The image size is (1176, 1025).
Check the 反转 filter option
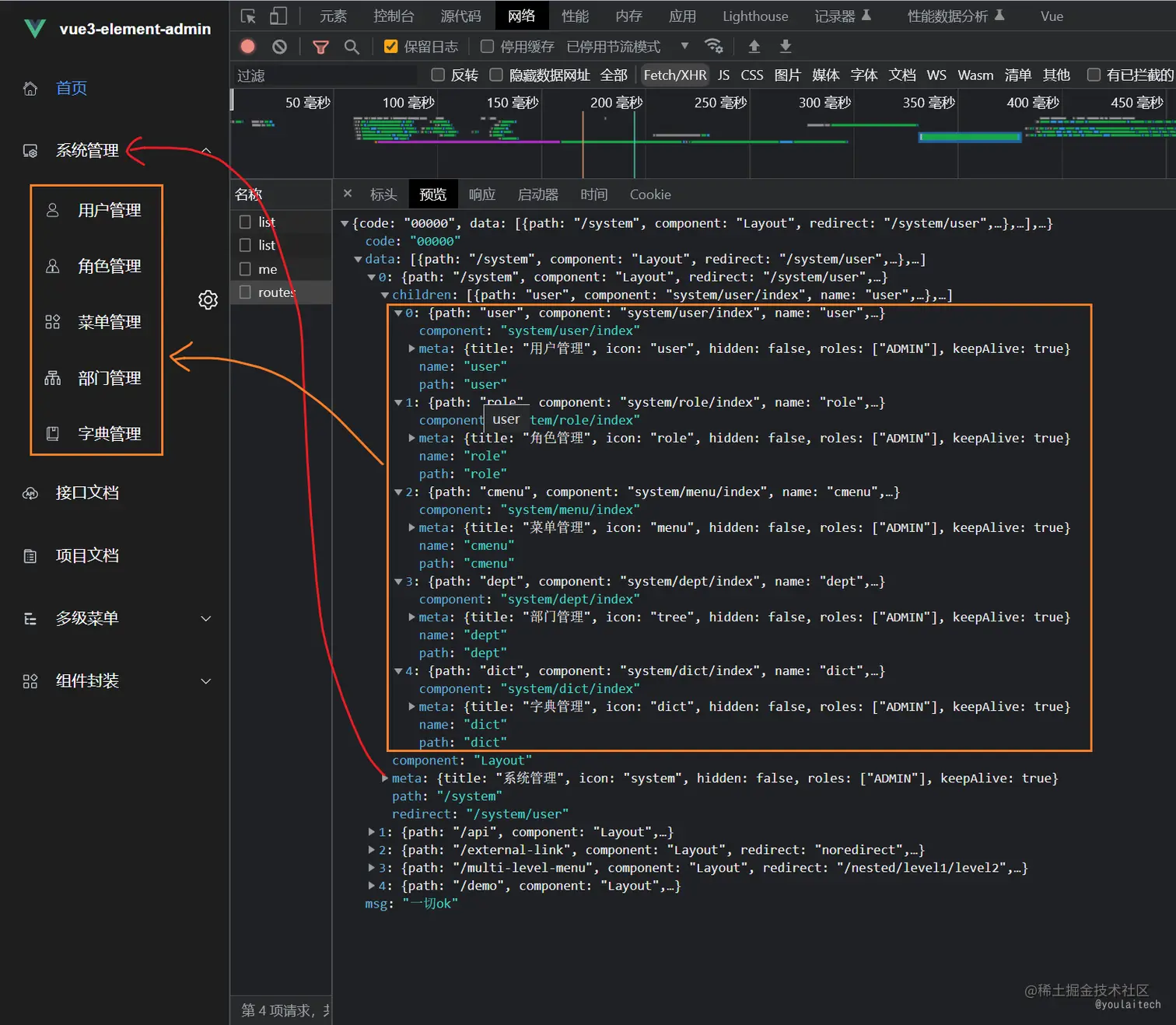(x=438, y=75)
